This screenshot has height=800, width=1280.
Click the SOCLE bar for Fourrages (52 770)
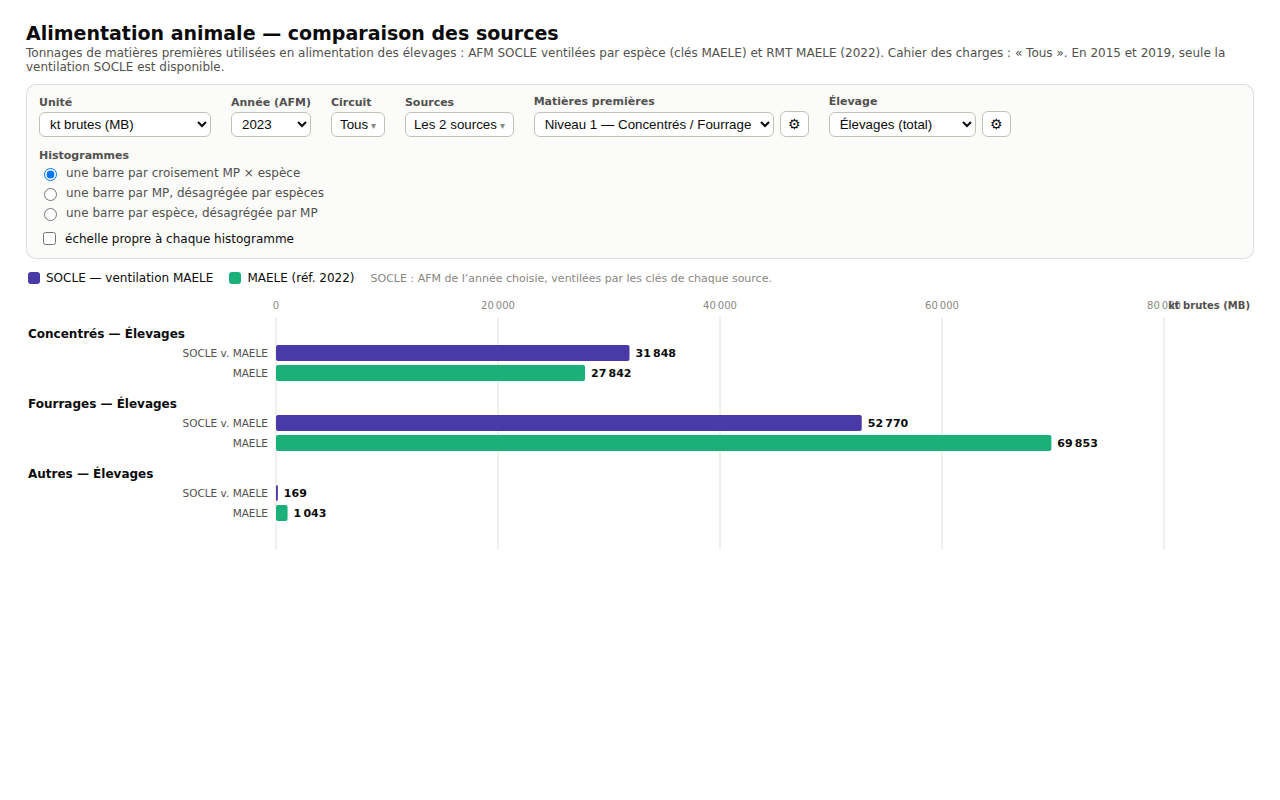pyautogui.click(x=569, y=423)
